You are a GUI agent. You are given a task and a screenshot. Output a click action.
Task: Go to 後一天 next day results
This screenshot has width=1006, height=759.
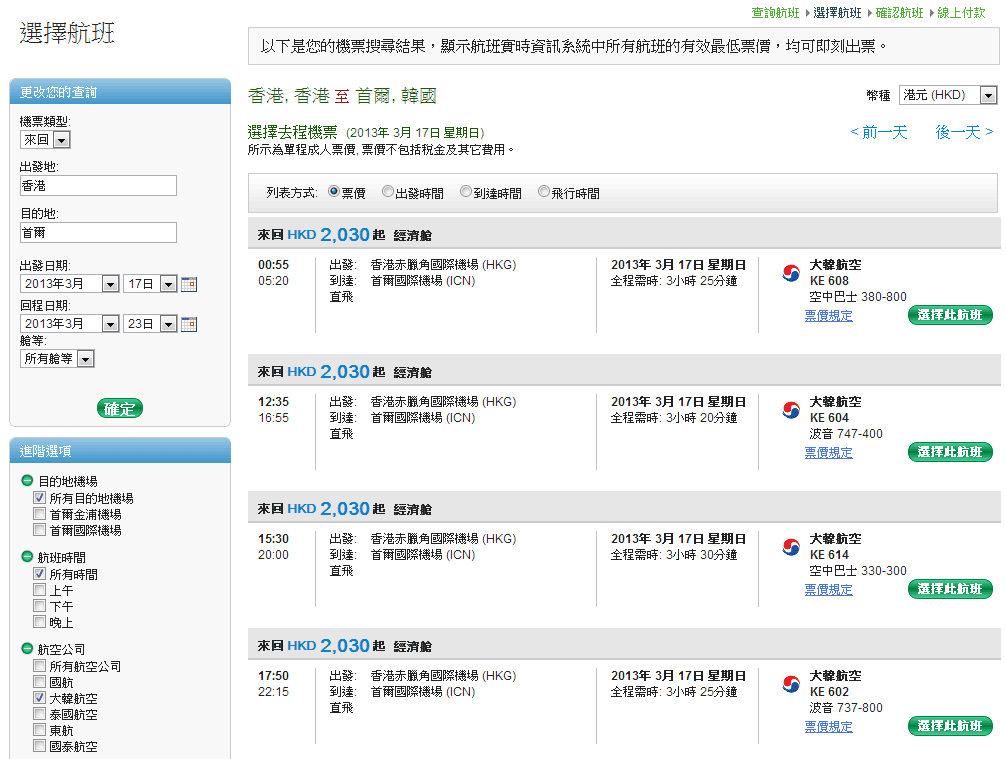pyautogui.click(x=964, y=132)
